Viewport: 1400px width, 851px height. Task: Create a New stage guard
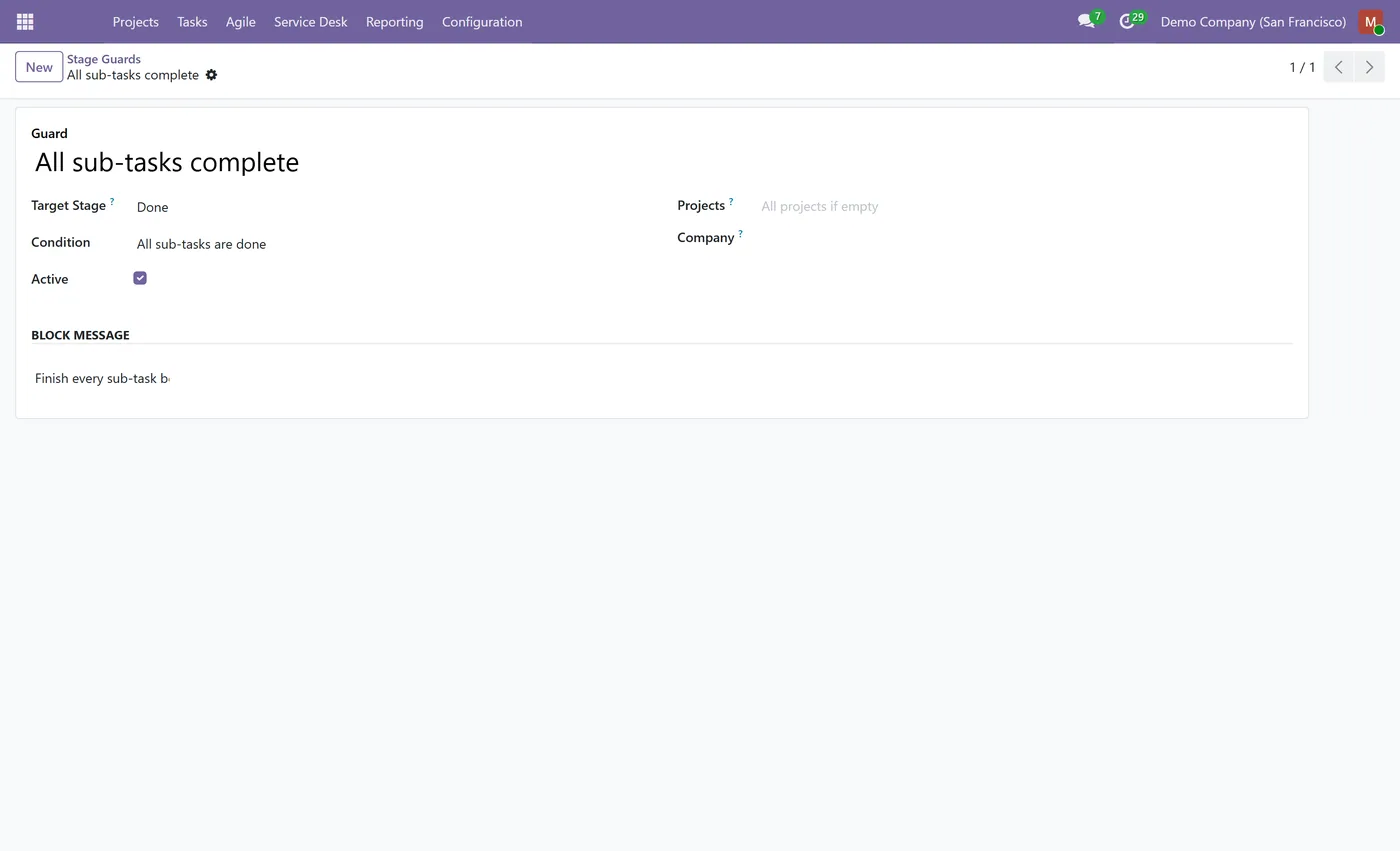coord(39,67)
